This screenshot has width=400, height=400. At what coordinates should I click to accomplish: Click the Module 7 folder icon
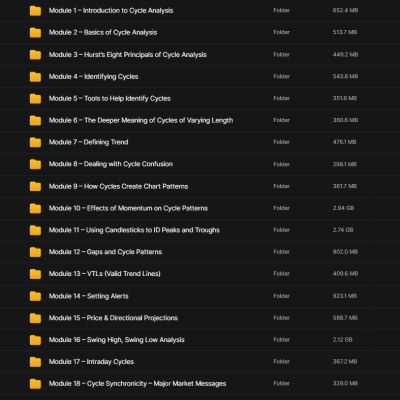35,142
